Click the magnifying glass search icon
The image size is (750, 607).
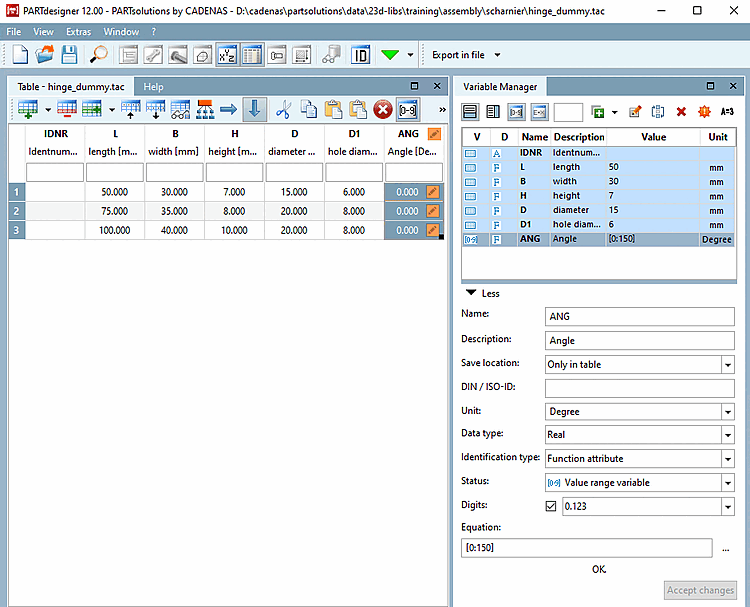coord(99,54)
